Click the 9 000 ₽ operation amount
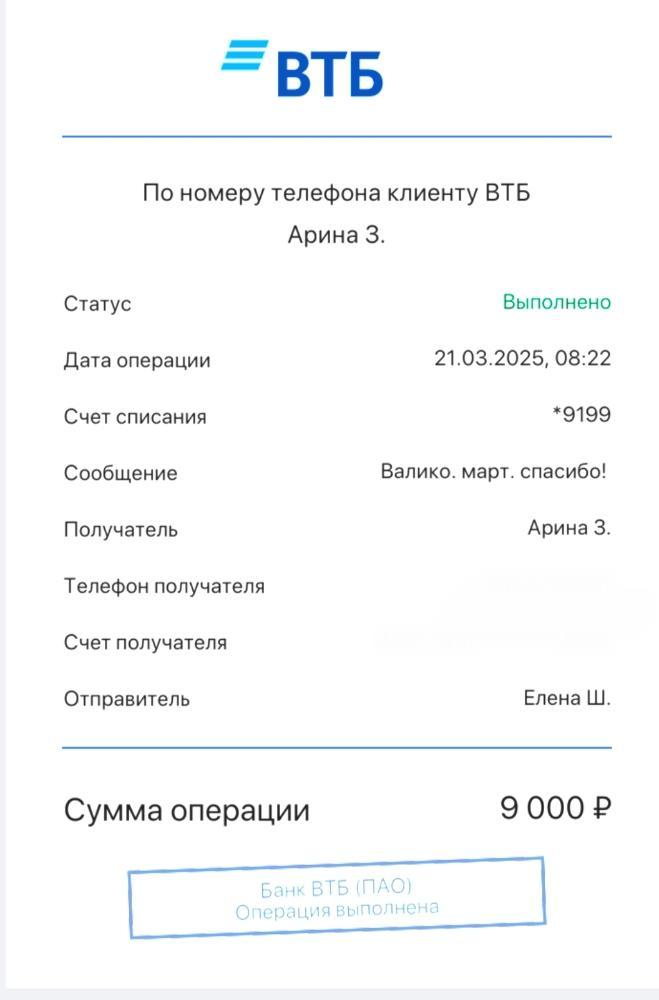This screenshot has height=1000, width=659. click(555, 808)
